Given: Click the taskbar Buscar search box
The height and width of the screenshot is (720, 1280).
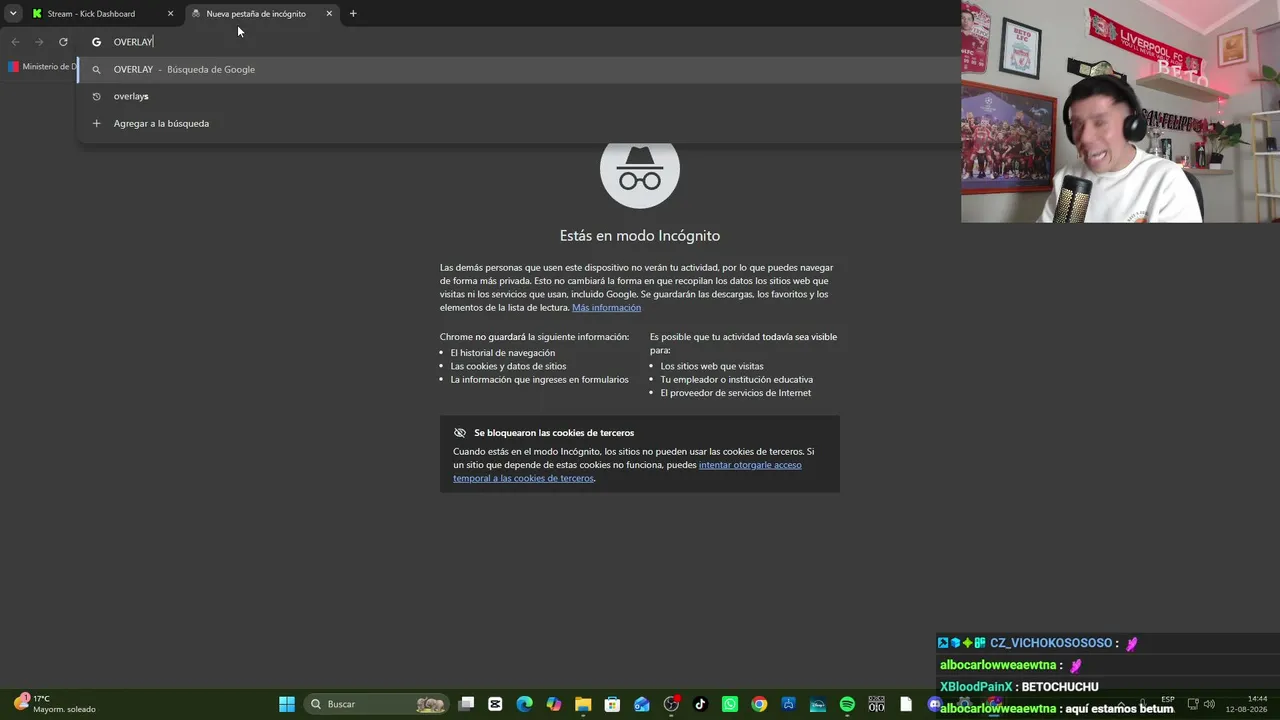Looking at the screenshot, I should click(377, 704).
